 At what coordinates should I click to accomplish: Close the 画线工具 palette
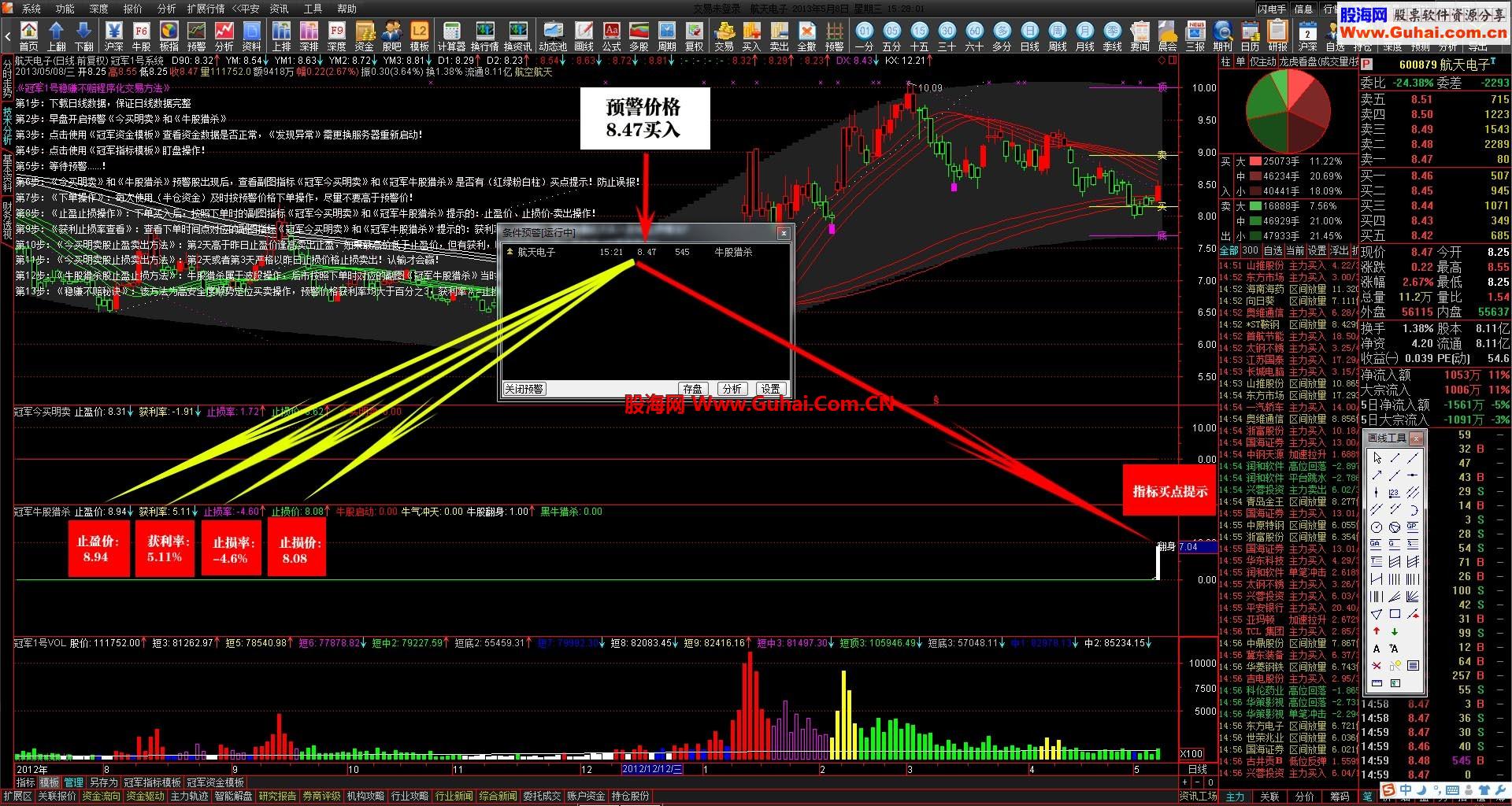1417,438
